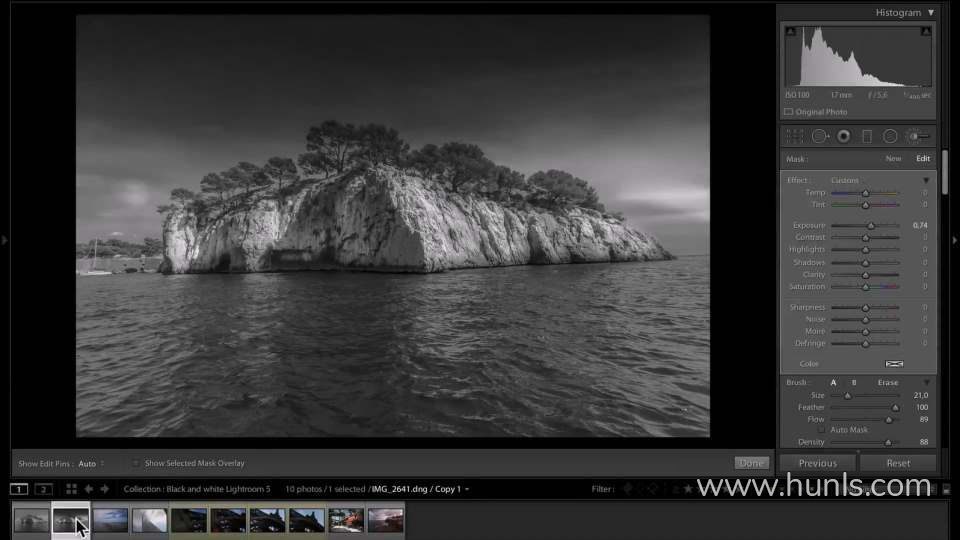Select the last filmstrip thumbnail
This screenshot has width=960, height=540.
tap(385, 520)
